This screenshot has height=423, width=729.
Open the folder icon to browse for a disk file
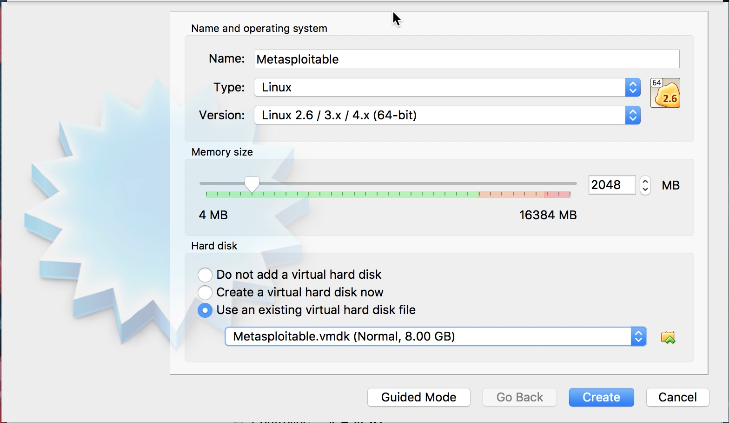tap(668, 337)
